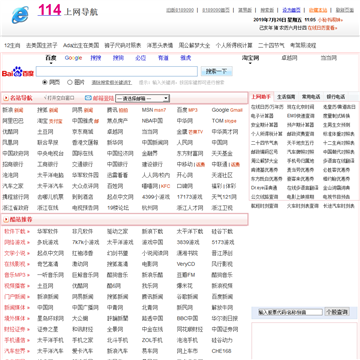Open the 京东商城 link
This screenshot has height=360, width=360.
pos(83,132)
